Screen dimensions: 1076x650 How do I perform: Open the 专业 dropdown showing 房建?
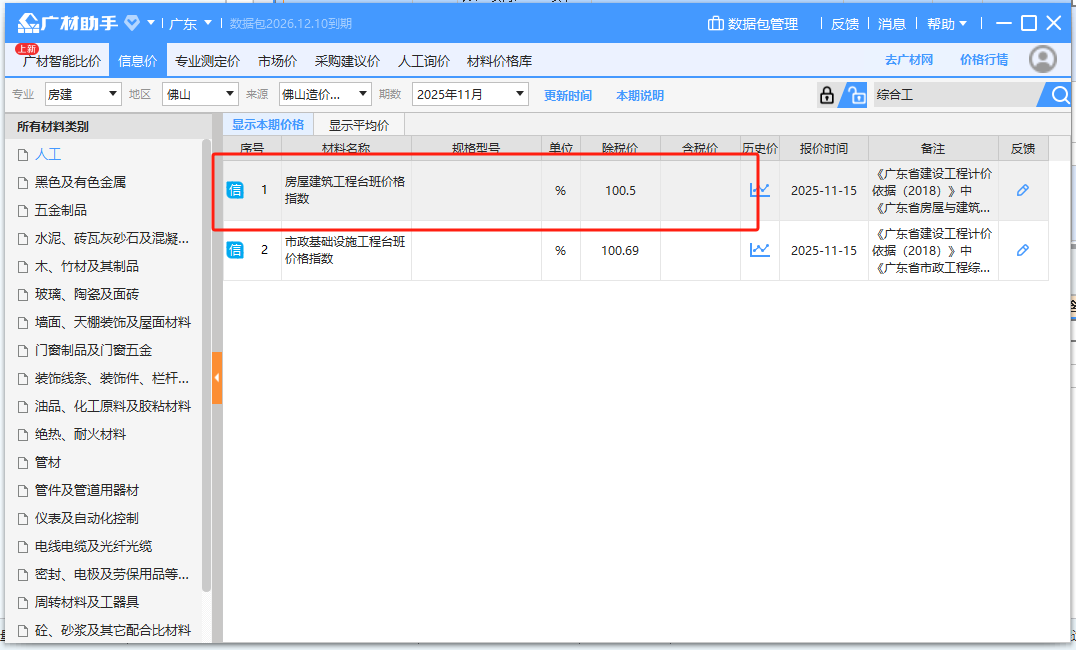(x=82, y=94)
